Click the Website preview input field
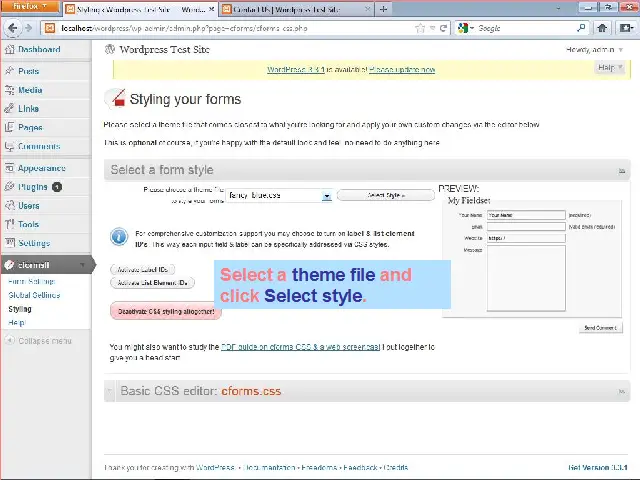This screenshot has height=480, width=640. [x=526, y=238]
